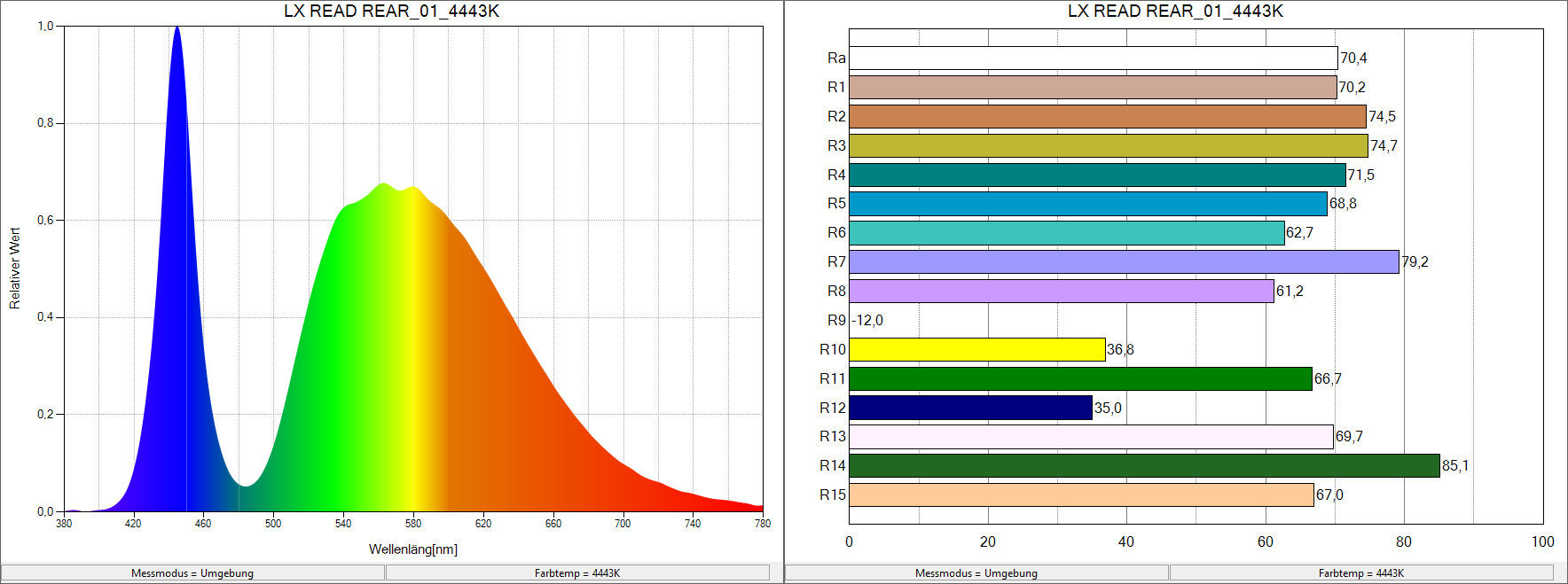Click the R9 row label
This screenshot has height=584, width=1568.
click(x=836, y=320)
